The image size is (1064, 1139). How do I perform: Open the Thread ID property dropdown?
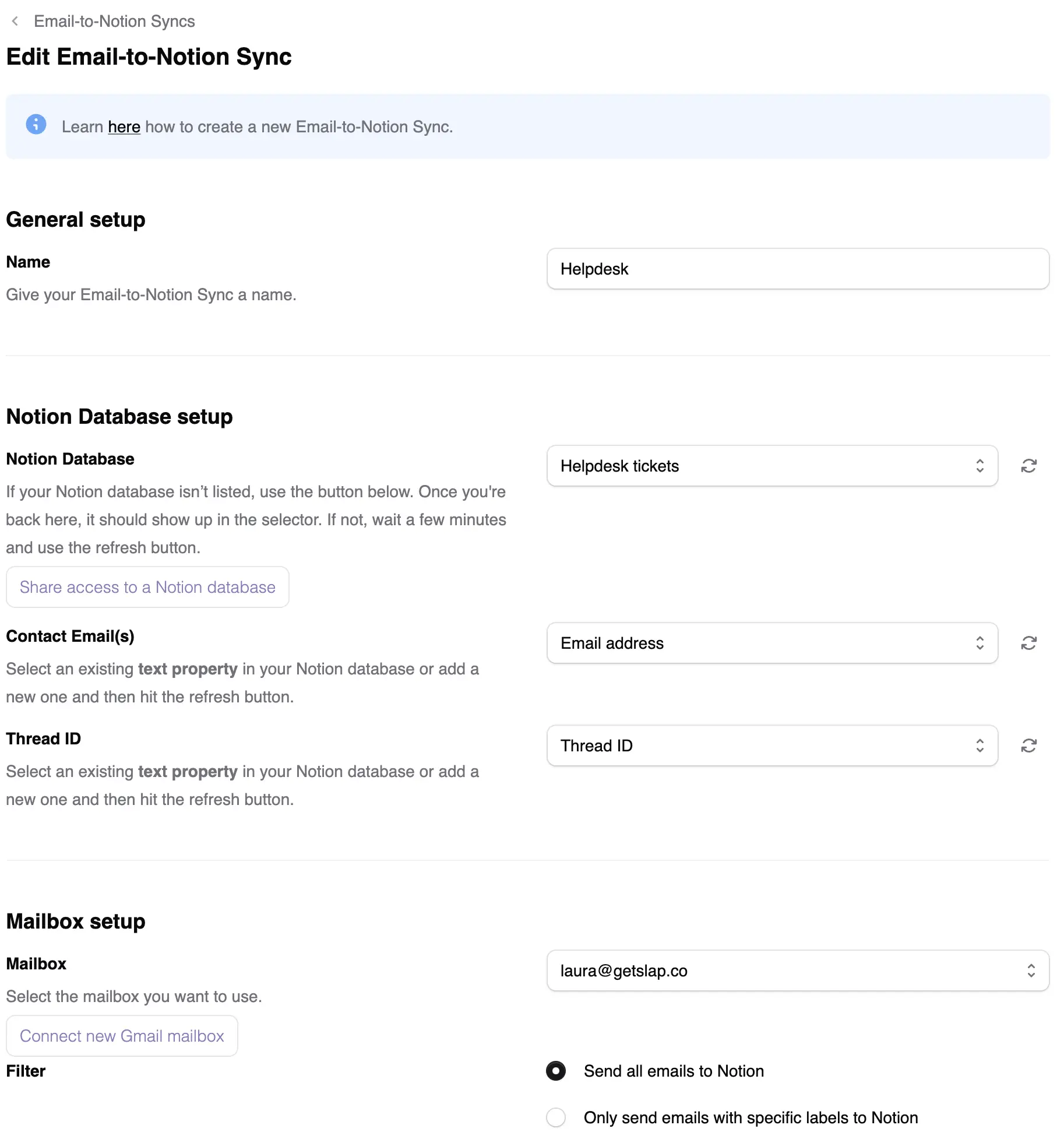point(771,746)
